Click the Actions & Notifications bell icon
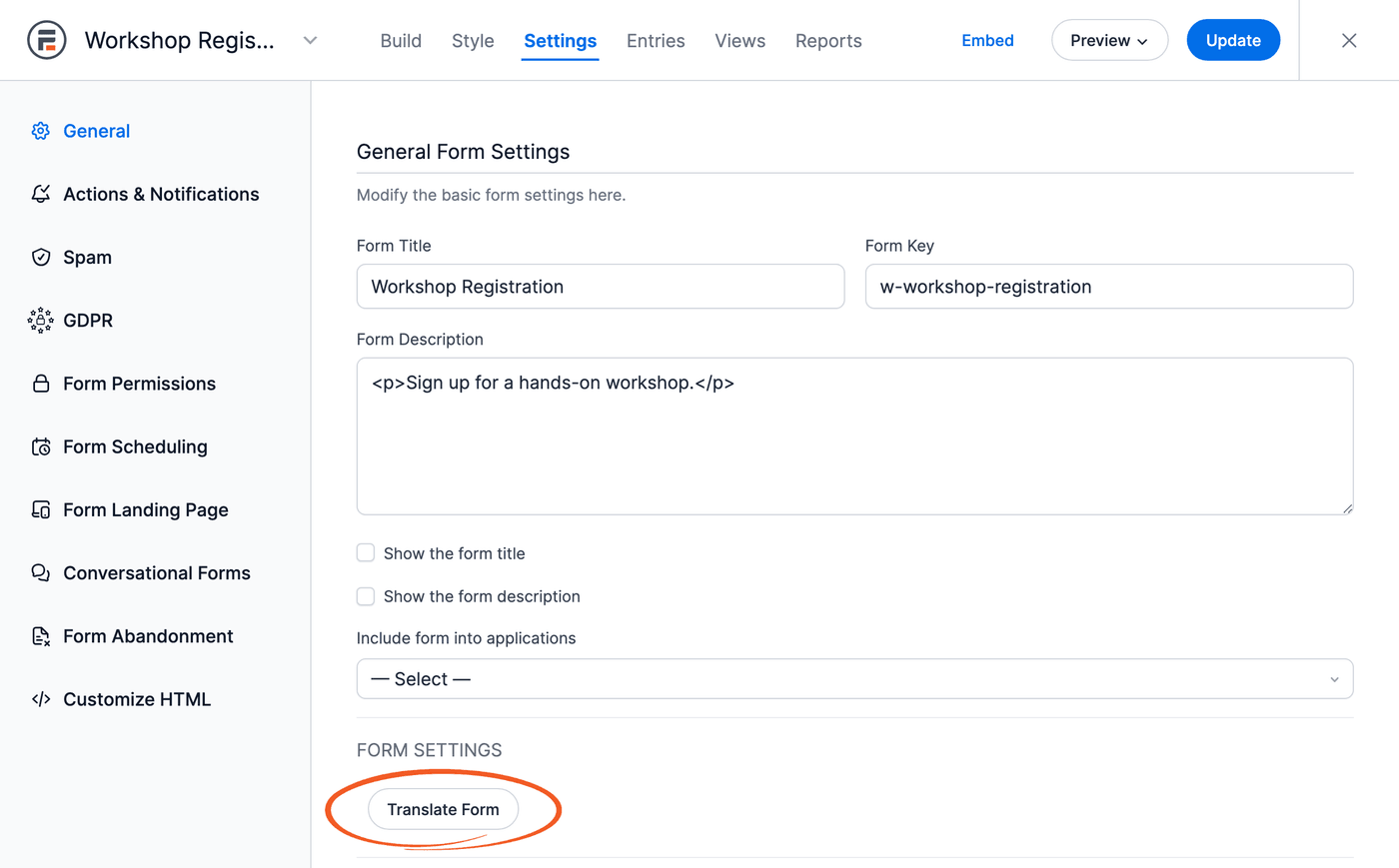 [x=41, y=194]
